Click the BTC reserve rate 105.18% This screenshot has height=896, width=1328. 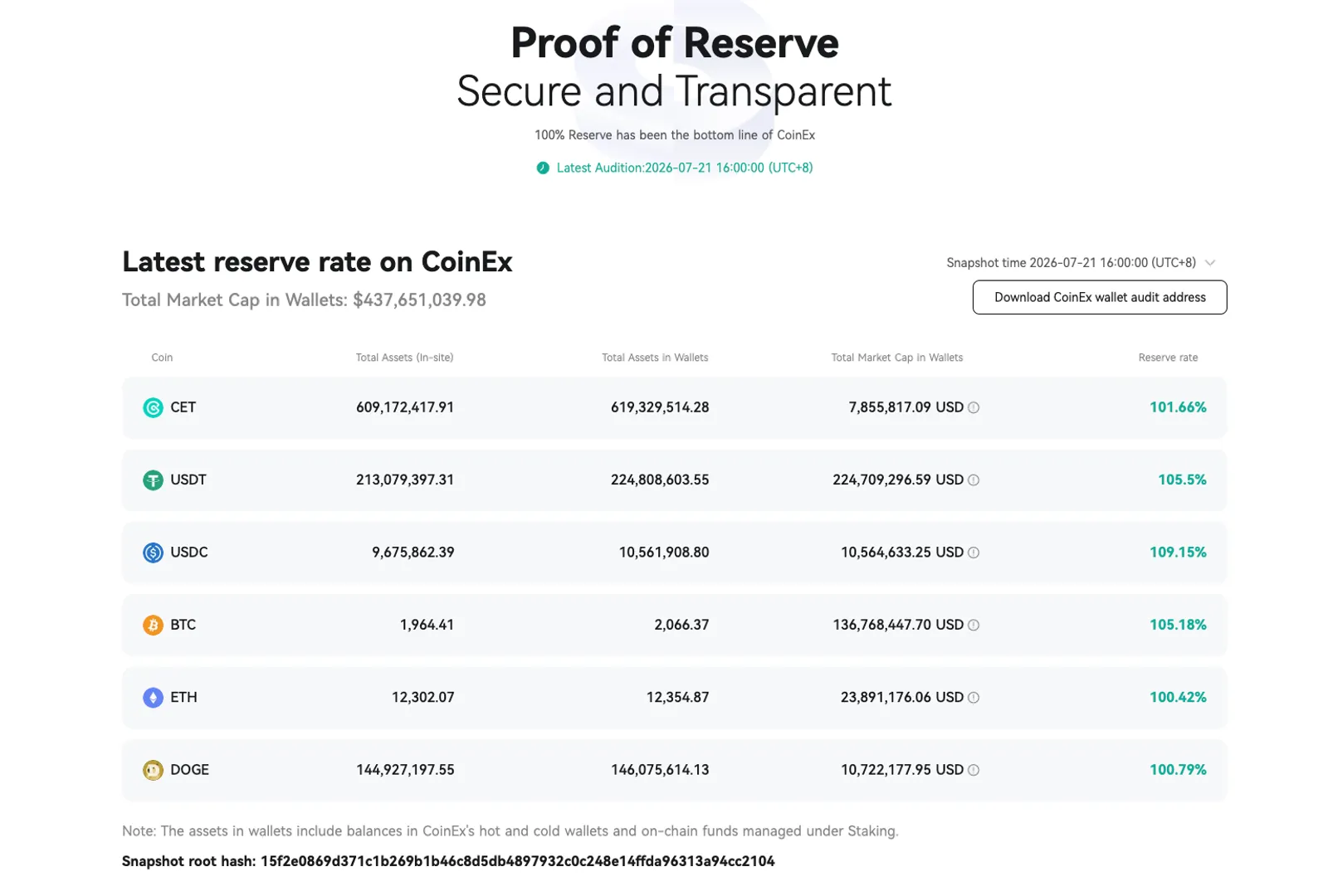1178,625
